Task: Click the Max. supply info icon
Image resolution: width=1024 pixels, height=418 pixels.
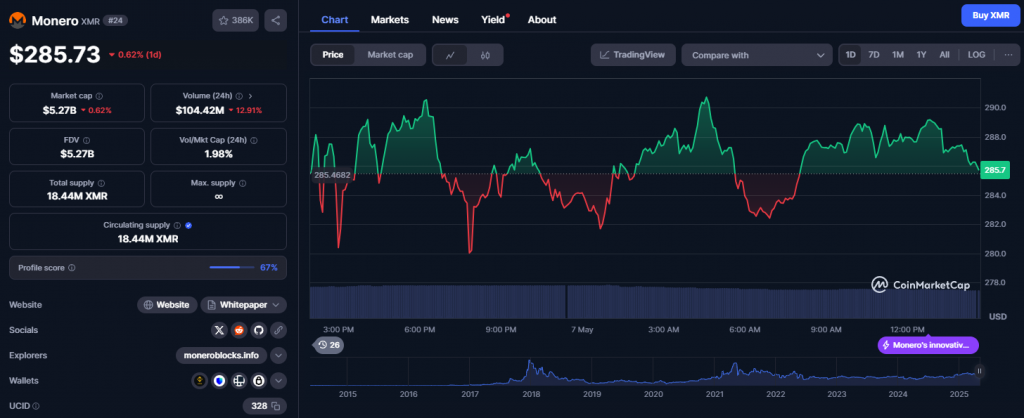Action: click(243, 184)
